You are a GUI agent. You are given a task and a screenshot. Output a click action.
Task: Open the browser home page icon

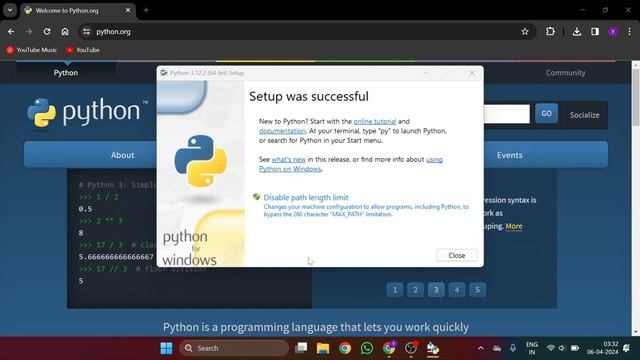point(65,31)
